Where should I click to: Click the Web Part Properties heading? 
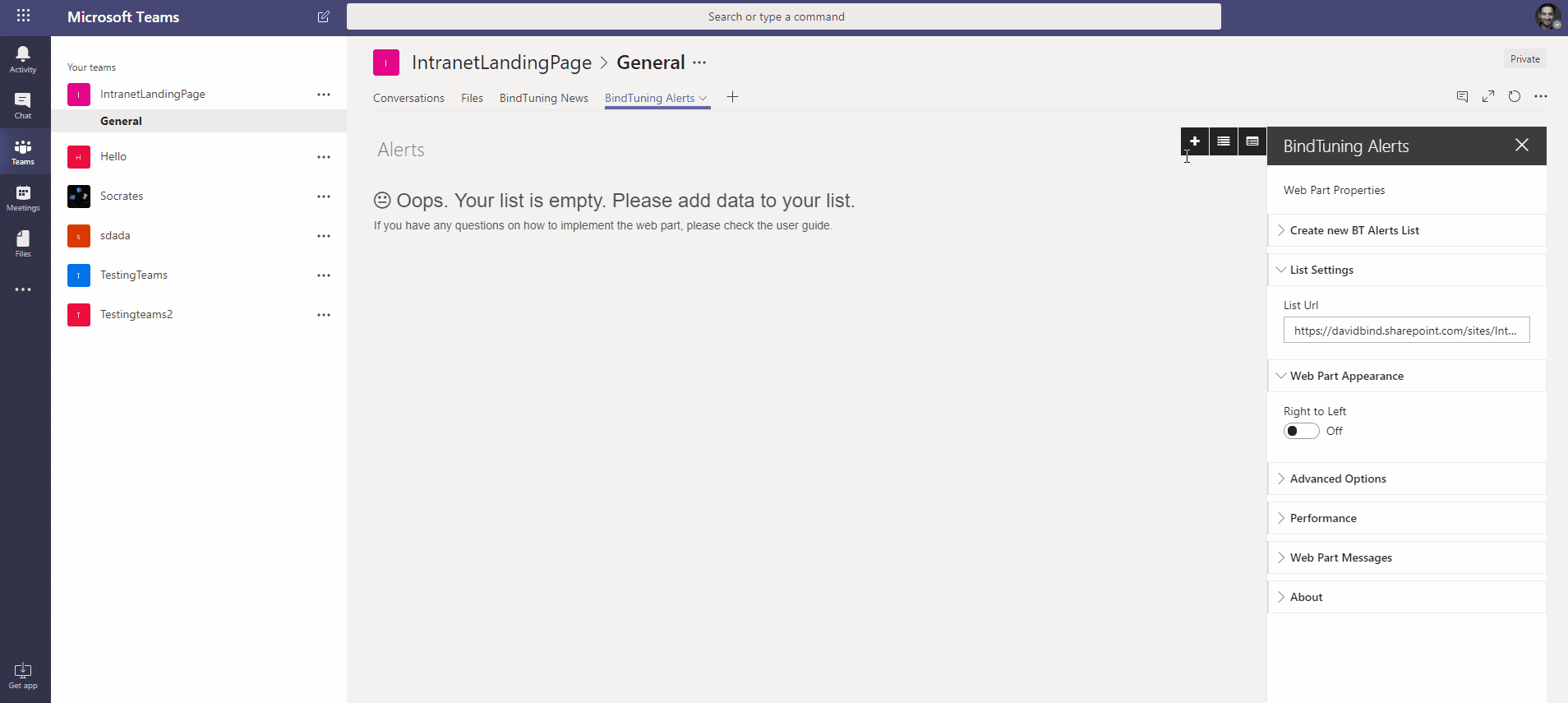tap(1334, 190)
